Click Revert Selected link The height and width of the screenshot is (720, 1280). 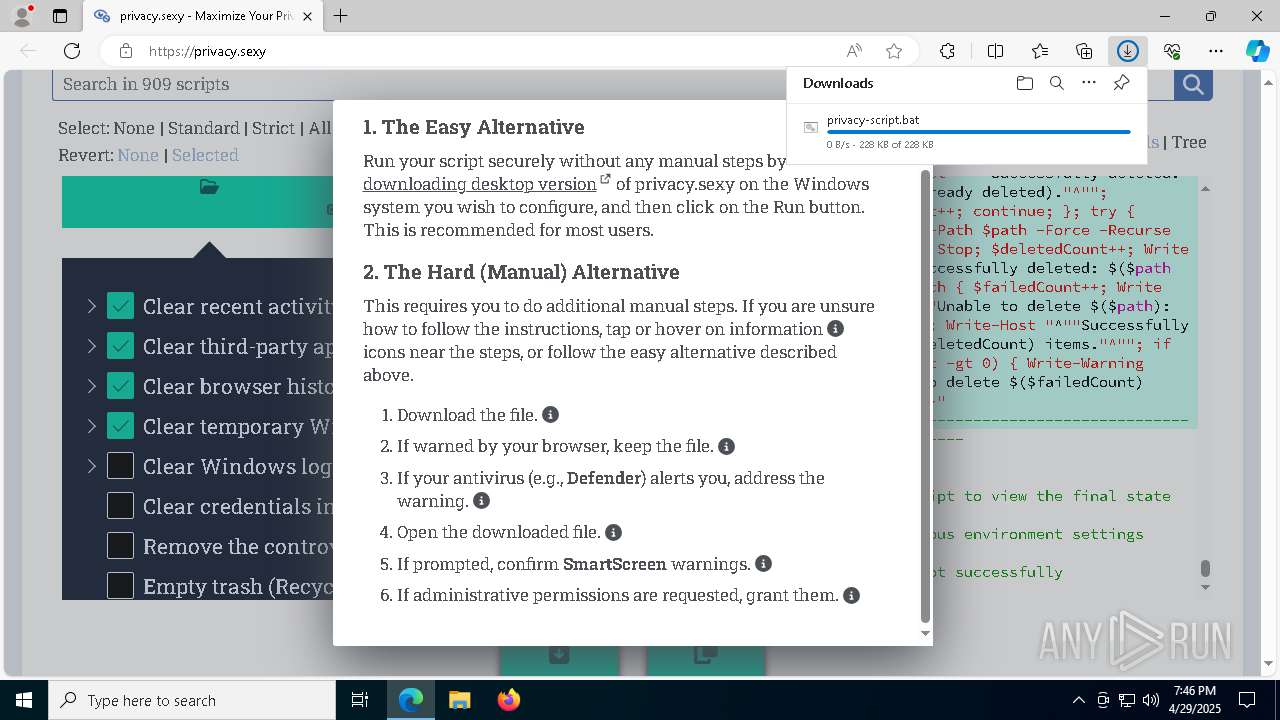(x=205, y=155)
